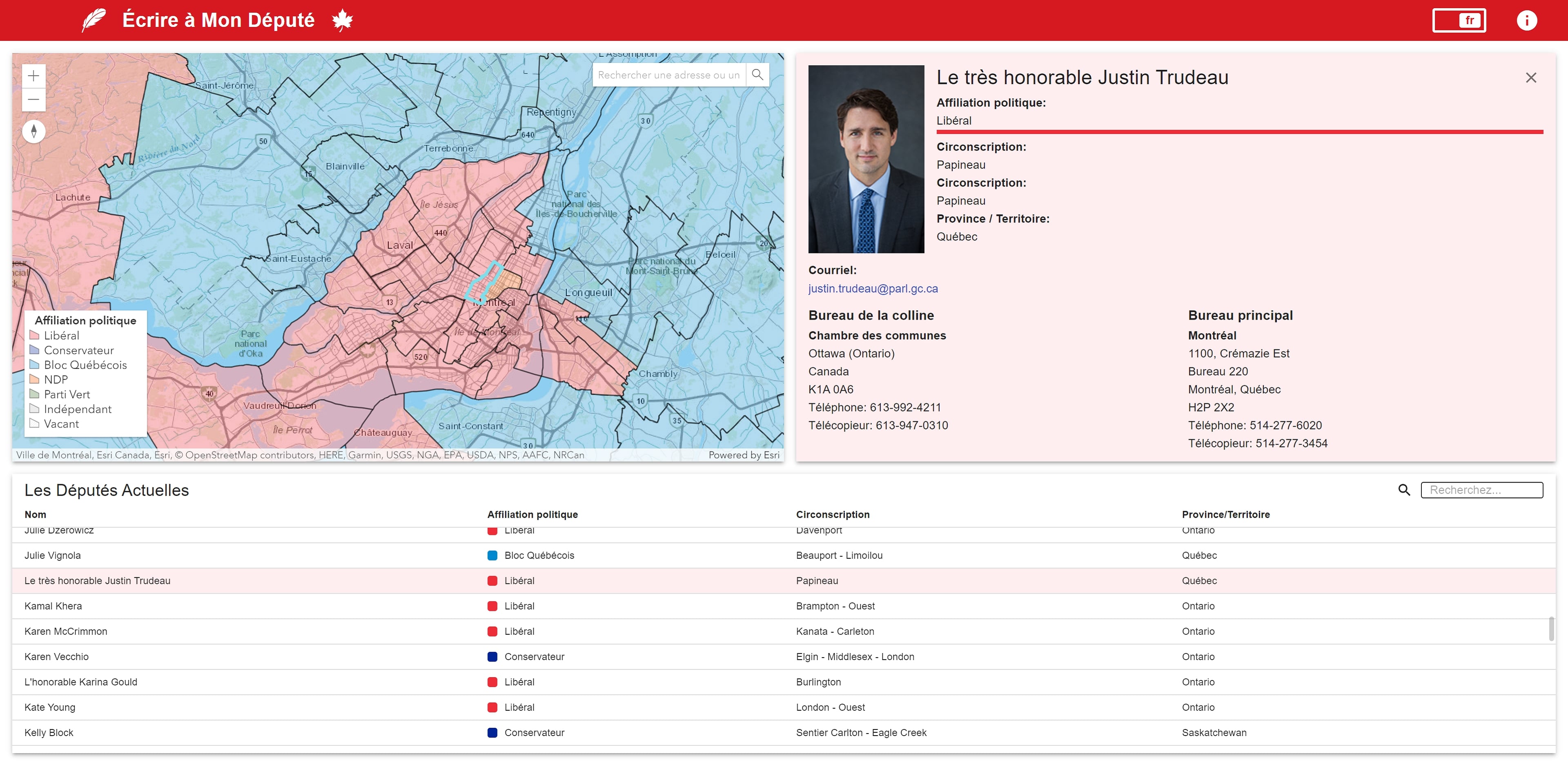This screenshot has width=1568, height=765.
Task: Click the map address search magnifier
Action: click(757, 75)
